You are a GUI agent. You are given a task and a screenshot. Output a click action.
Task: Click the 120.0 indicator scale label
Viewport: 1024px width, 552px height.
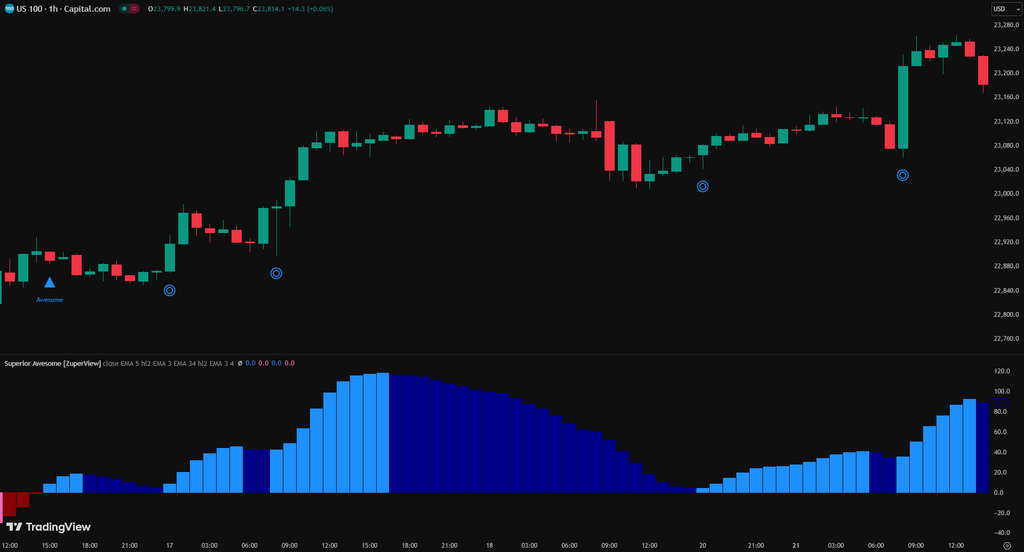click(x=1002, y=371)
